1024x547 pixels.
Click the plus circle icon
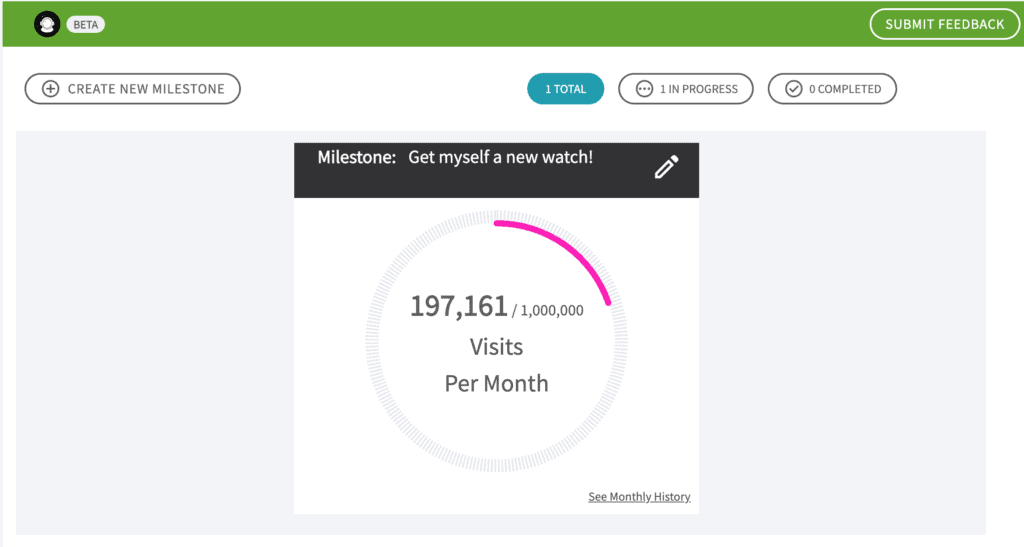50,89
